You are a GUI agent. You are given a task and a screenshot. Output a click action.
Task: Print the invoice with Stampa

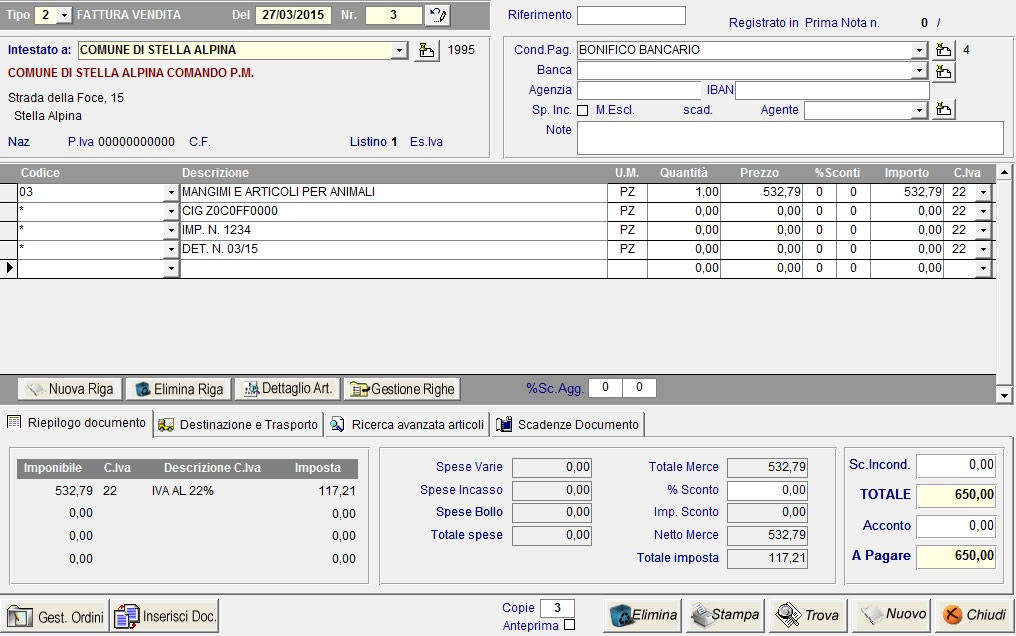click(725, 615)
